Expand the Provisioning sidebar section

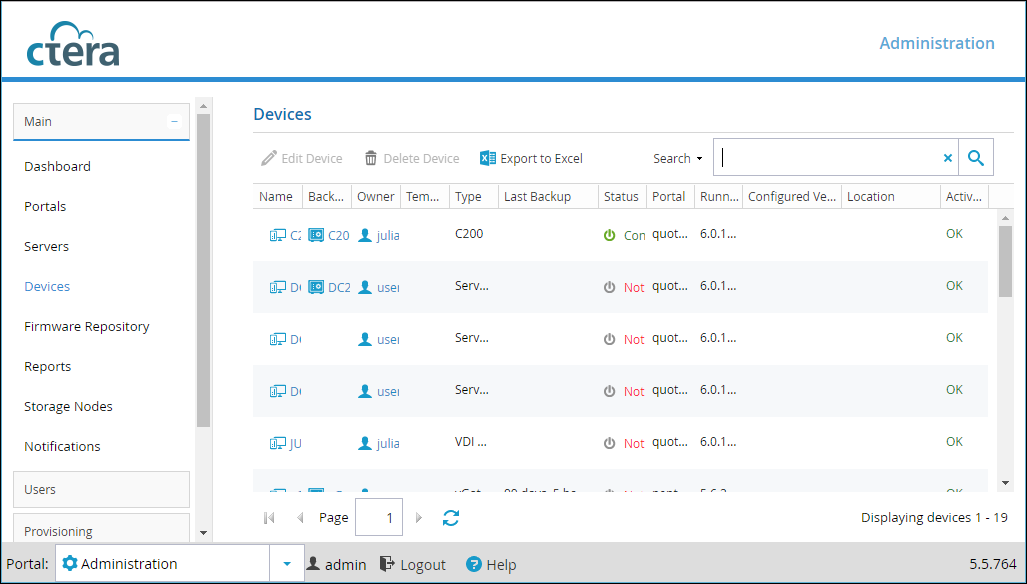(x=102, y=529)
